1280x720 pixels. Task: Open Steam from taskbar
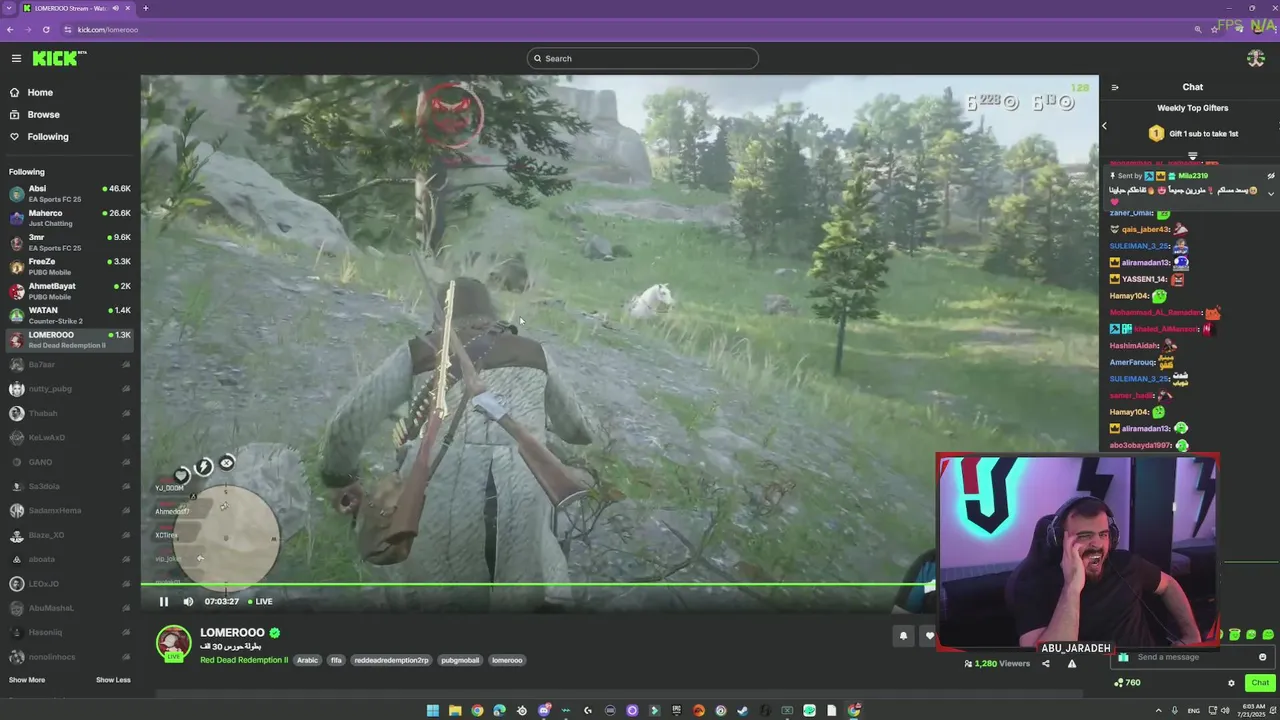pyautogui.click(x=742, y=711)
